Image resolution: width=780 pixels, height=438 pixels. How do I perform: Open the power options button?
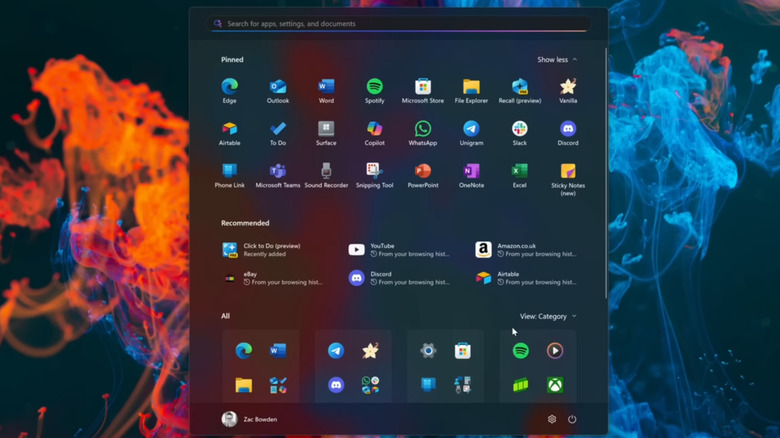(x=572, y=419)
